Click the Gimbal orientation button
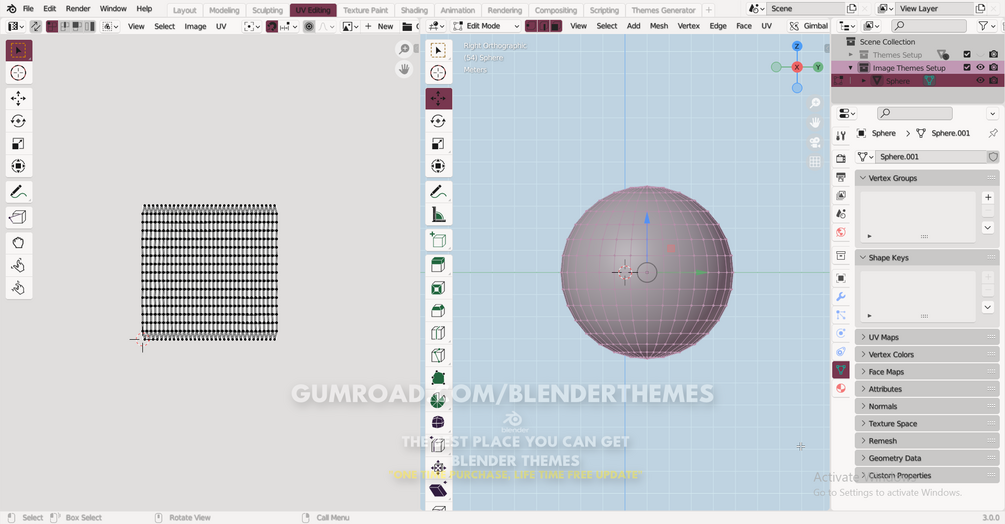 808,26
